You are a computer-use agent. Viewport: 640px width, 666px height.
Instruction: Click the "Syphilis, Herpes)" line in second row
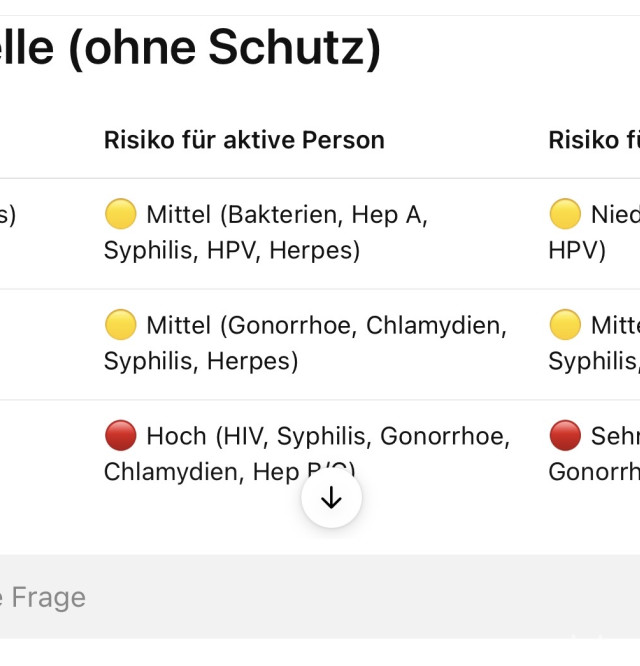pos(201,361)
